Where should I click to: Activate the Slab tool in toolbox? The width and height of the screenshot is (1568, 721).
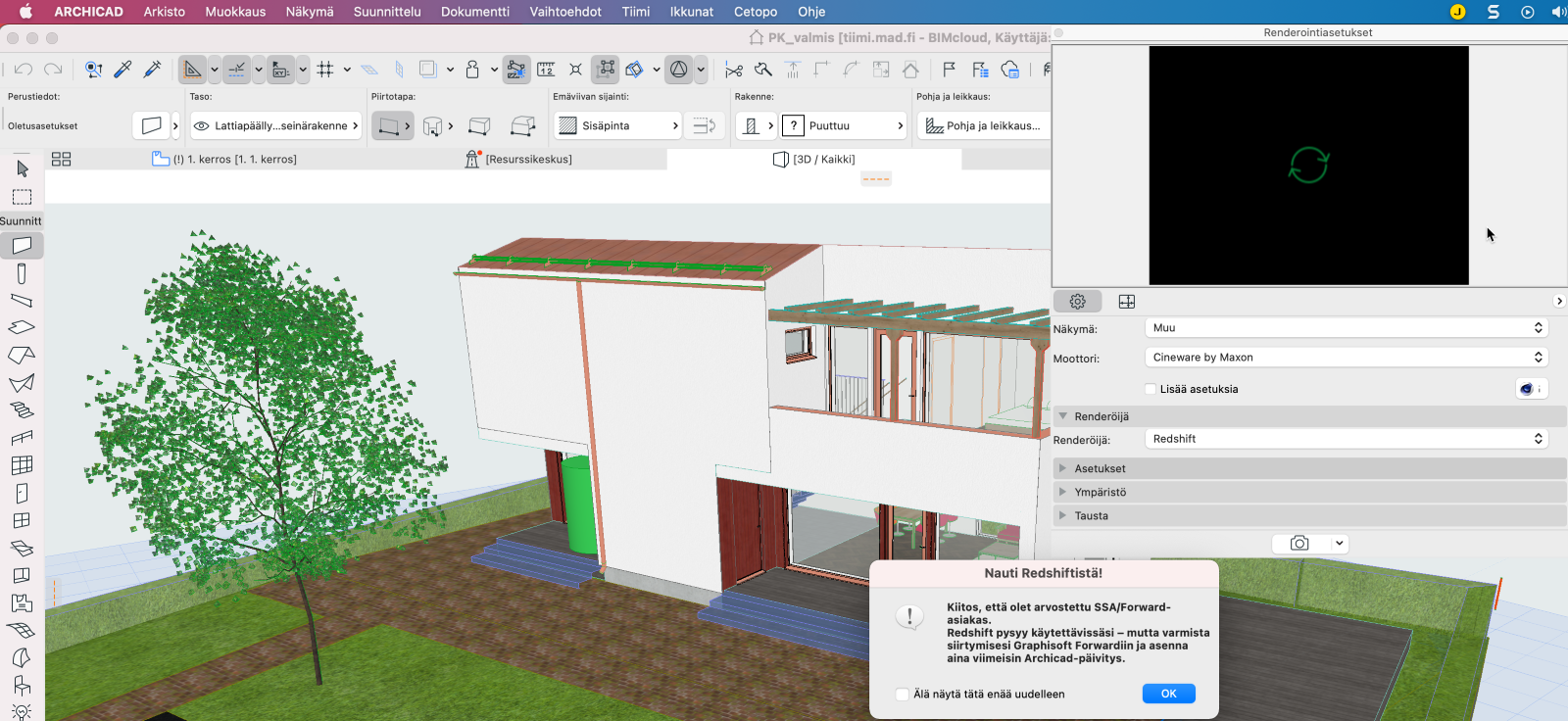pyautogui.click(x=22, y=327)
